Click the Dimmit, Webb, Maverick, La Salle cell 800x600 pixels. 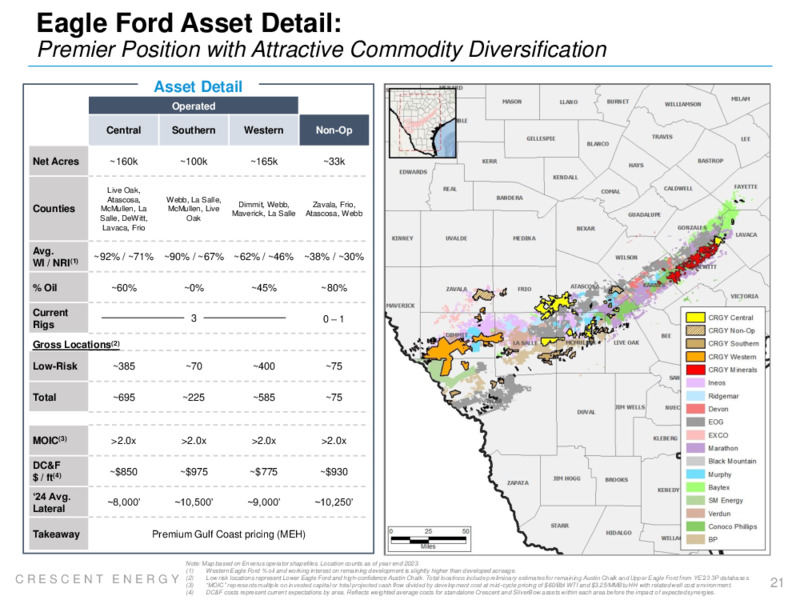pyautogui.click(x=264, y=209)
